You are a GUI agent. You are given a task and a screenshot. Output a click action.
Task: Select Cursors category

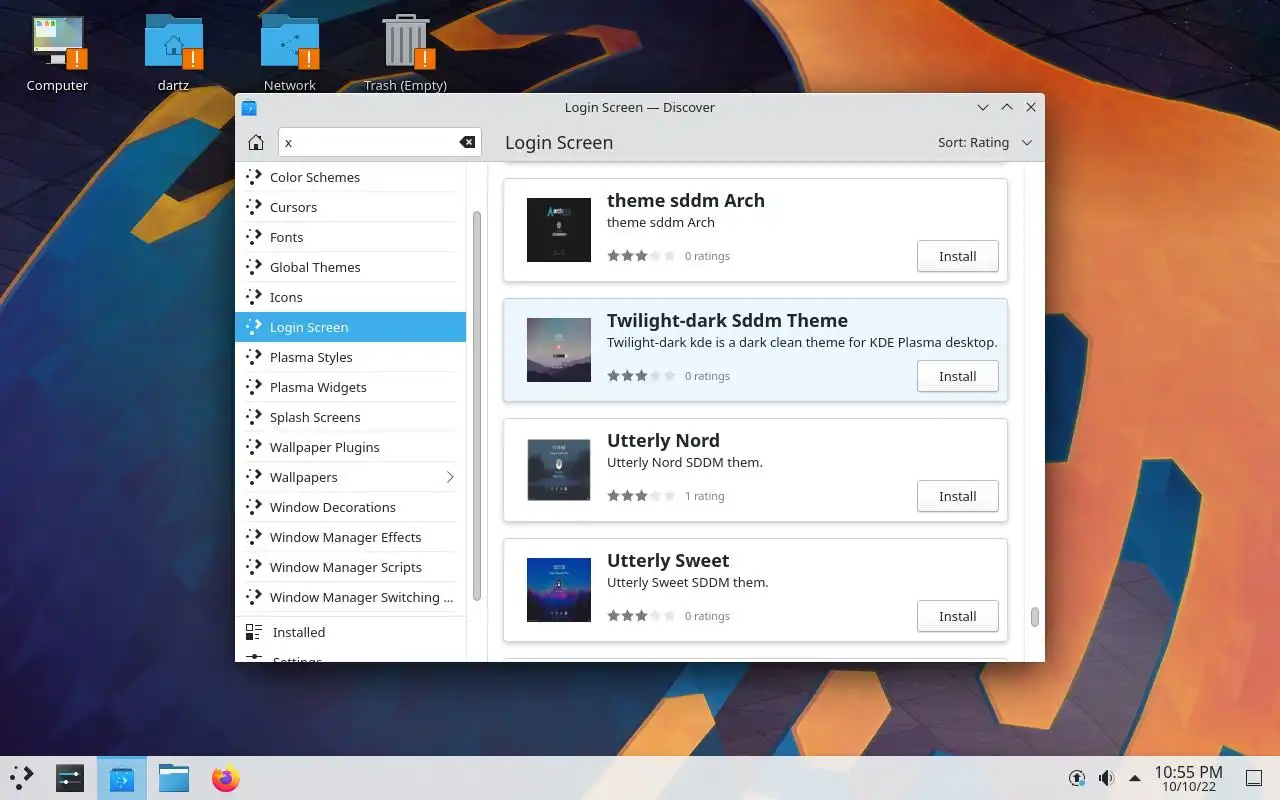[x=350, y=207]
